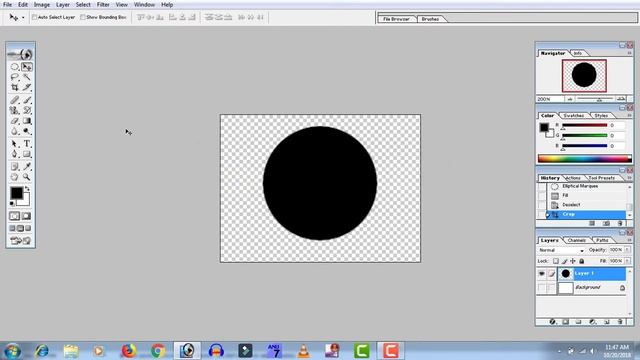Open the blend mode Normal dropdown
The width and height of the screenshot is (640, 360).
(561, 250)
